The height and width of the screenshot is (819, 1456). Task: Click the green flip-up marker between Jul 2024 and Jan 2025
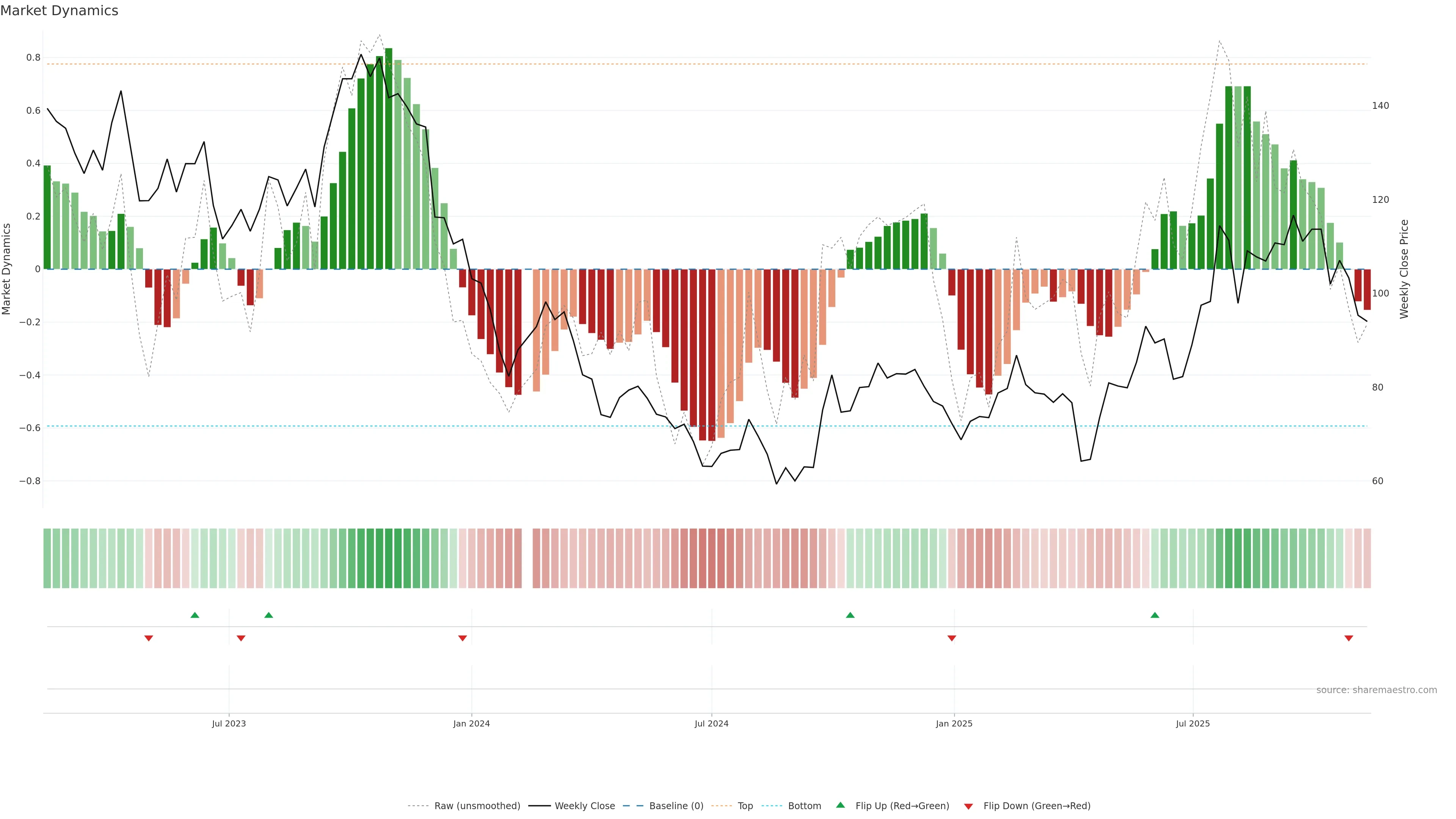coord(850,615)
